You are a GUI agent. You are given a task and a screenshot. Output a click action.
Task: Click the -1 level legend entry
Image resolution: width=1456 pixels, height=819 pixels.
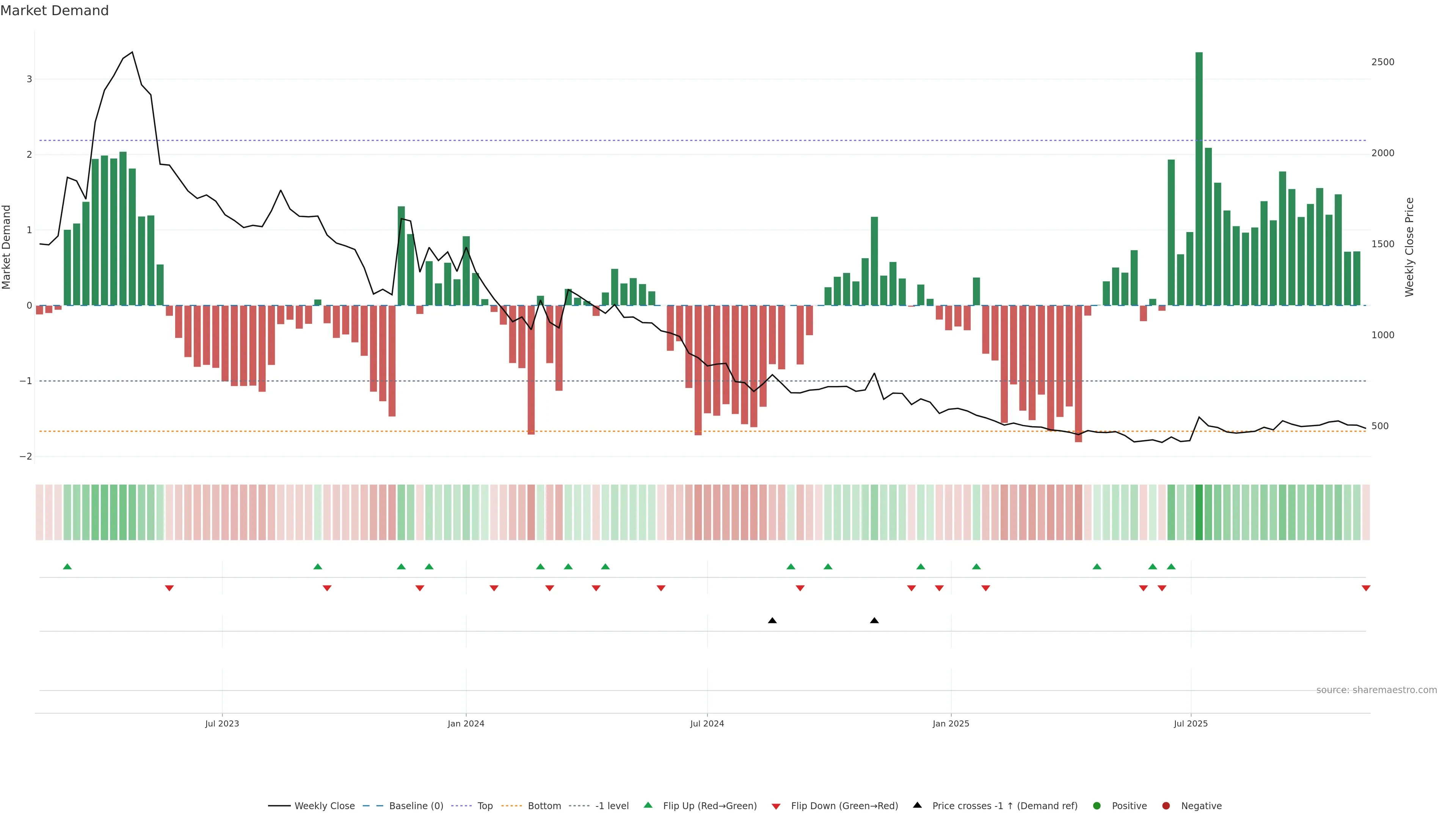[x=612, y=806]
